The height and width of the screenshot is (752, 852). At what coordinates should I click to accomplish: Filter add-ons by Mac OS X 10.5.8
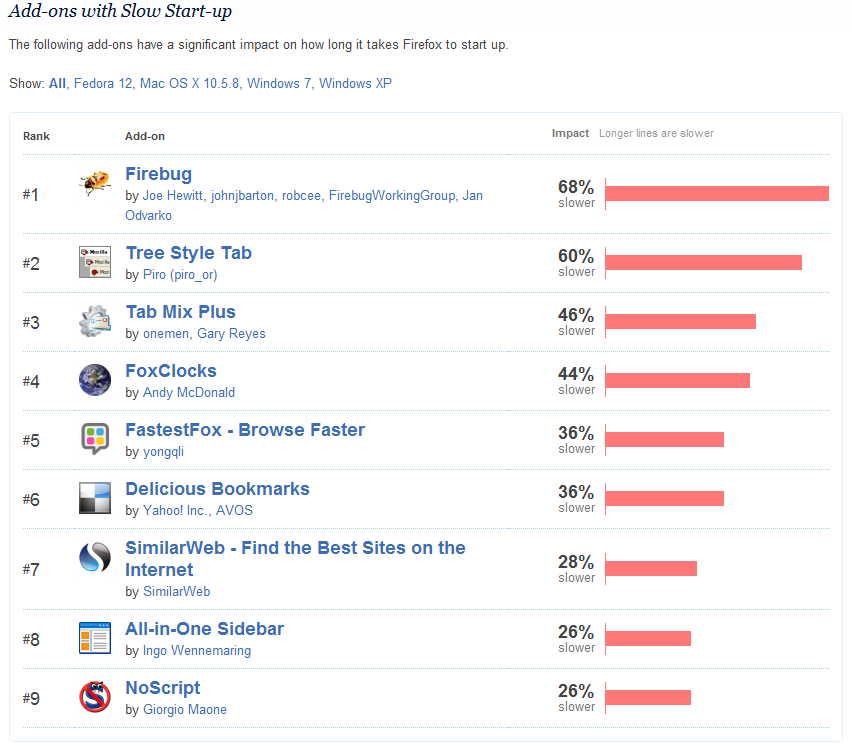(x=190, y=84)
